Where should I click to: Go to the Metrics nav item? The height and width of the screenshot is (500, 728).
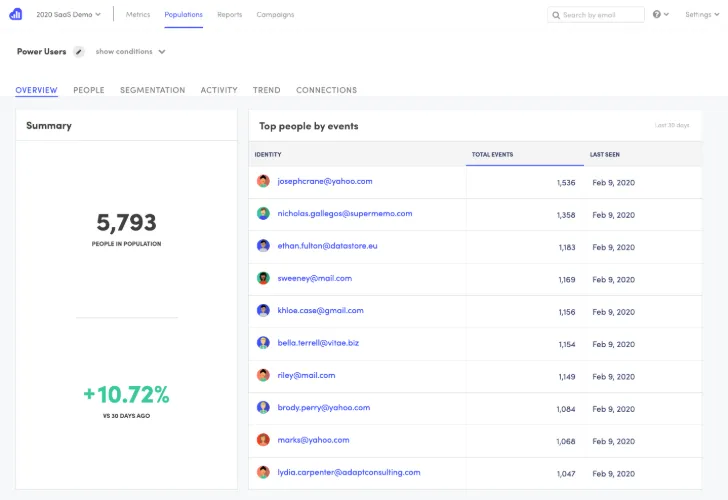138,15
